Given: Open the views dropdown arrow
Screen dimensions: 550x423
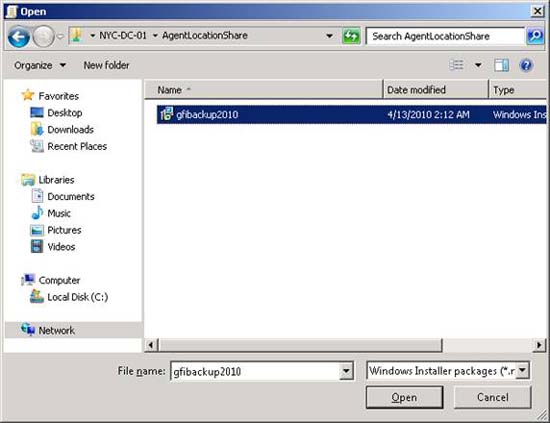Looking at the screenshot, I should 478,65.
